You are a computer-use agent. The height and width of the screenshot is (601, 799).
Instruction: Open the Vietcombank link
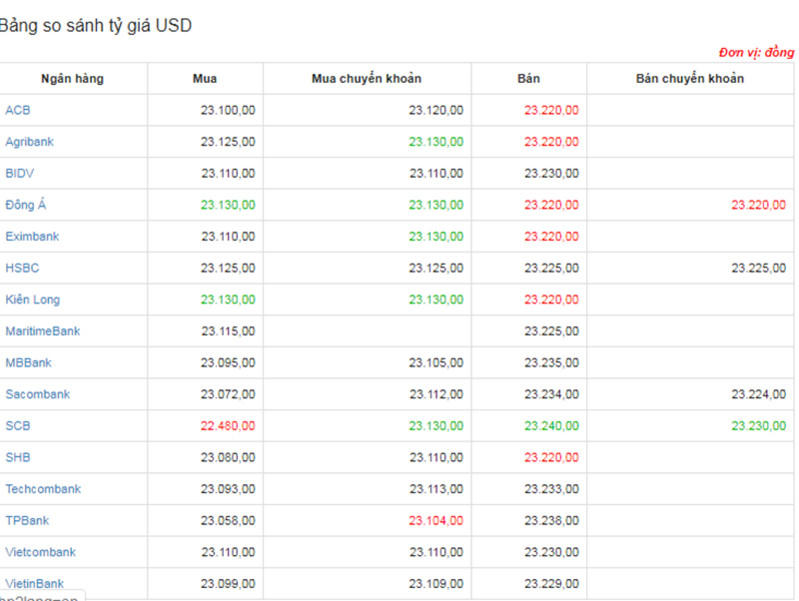[x=41, y=552]
